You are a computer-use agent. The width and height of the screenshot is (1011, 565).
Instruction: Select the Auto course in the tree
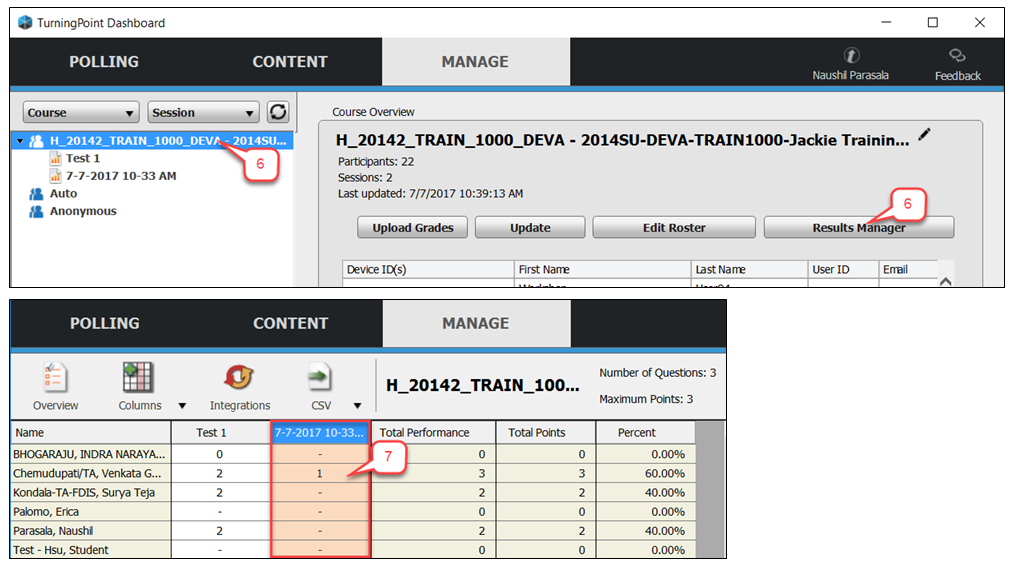pos(63,193)
